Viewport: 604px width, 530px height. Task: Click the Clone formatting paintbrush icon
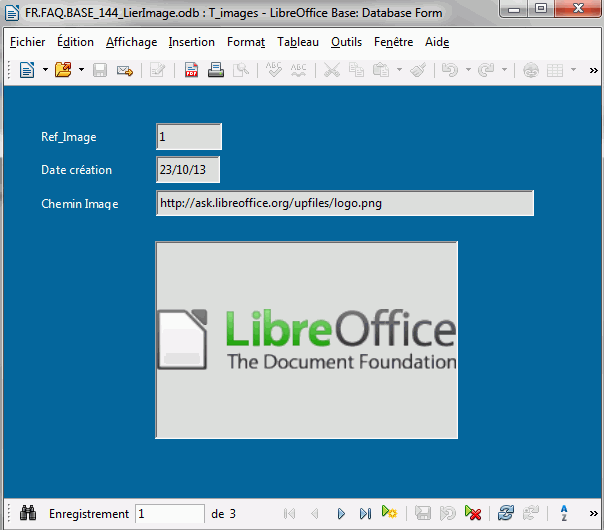pos(418,70)
